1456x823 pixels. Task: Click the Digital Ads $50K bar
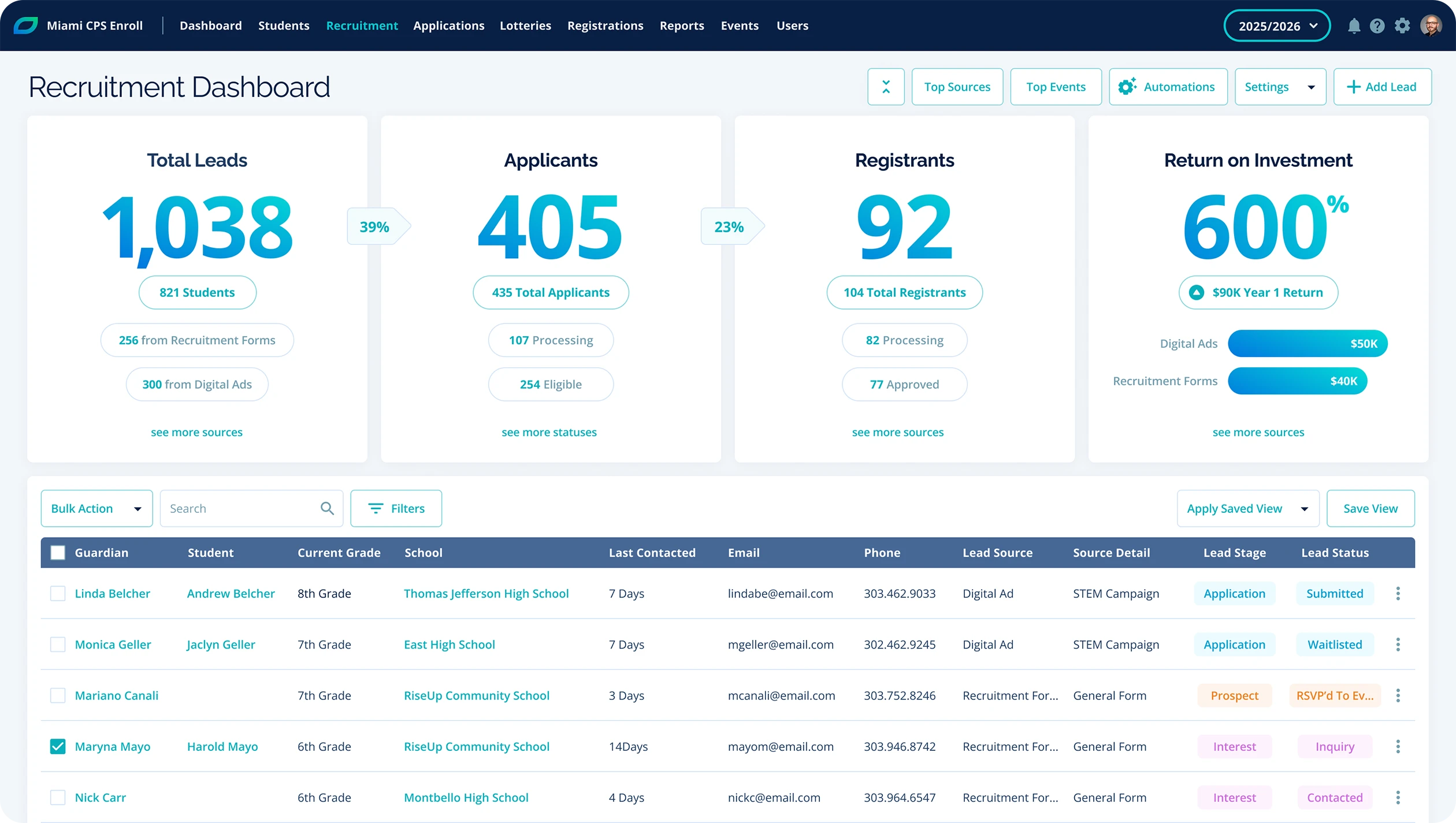(1307, 344)
